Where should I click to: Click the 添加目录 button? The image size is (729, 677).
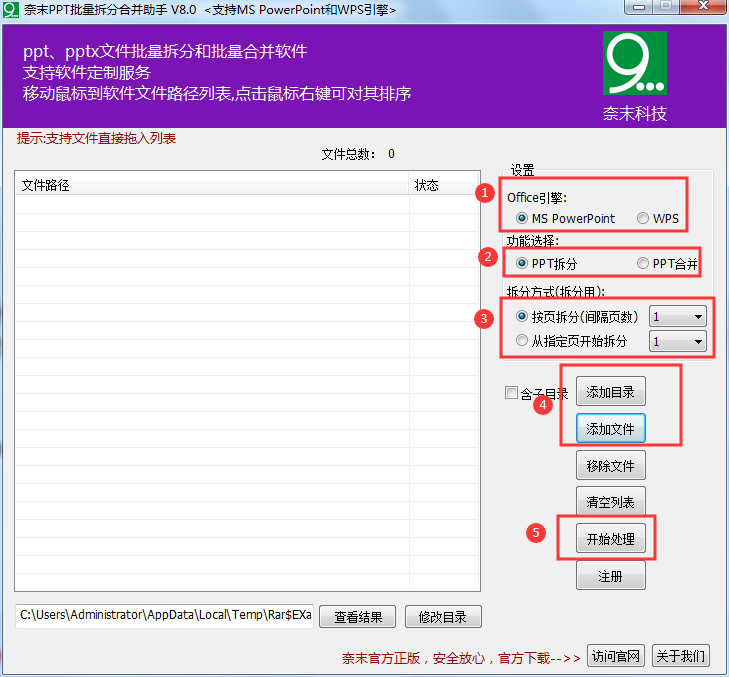click(x=610, y=391)
